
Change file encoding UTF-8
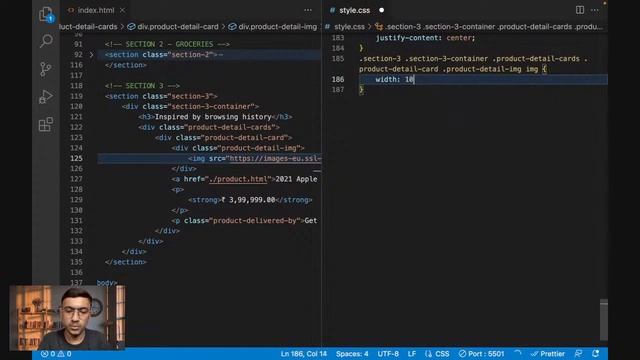click(388, 354)
